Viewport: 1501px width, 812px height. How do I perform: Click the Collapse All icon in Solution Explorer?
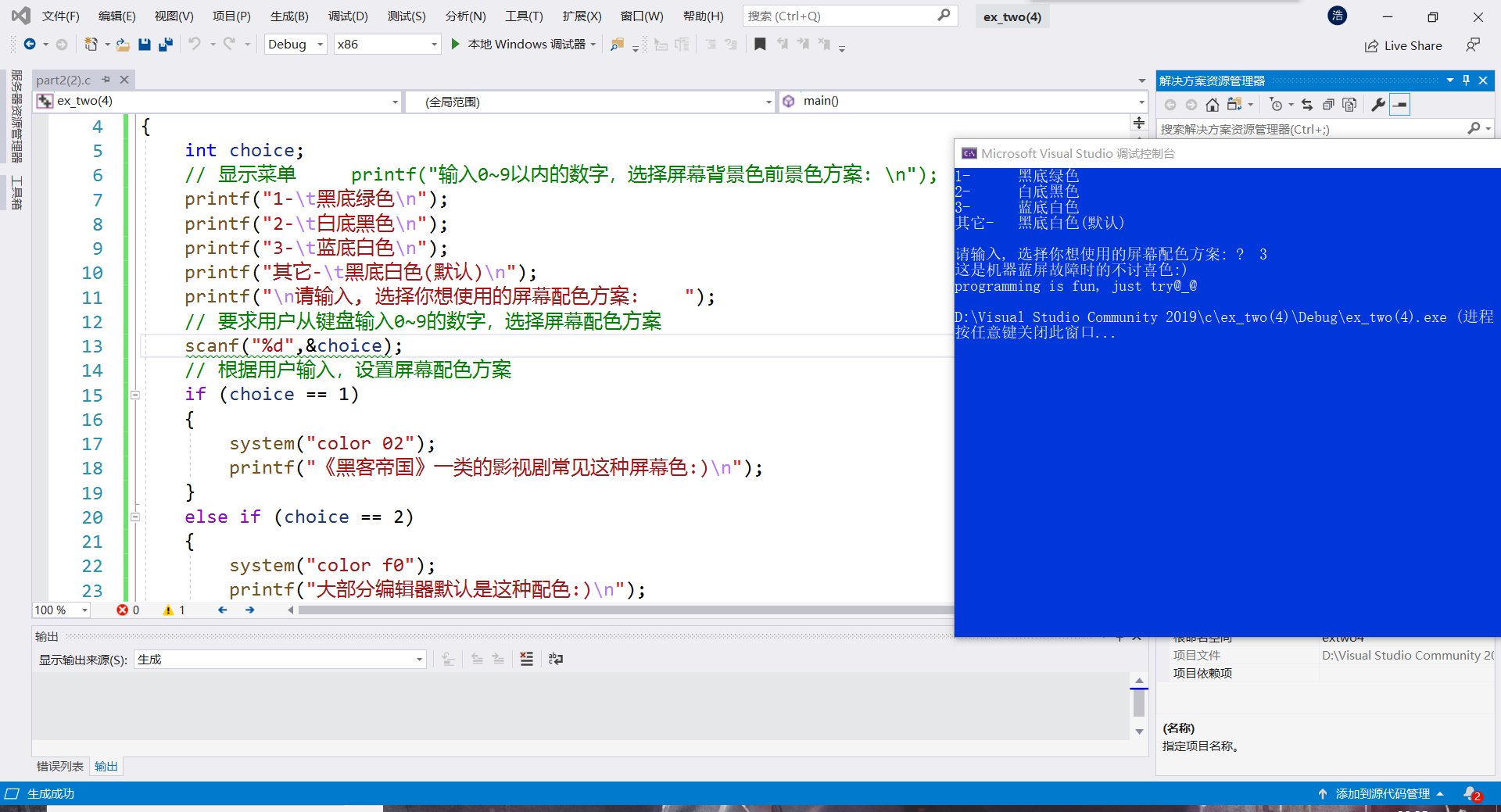pyautogui.click(x=1328, y=105)
